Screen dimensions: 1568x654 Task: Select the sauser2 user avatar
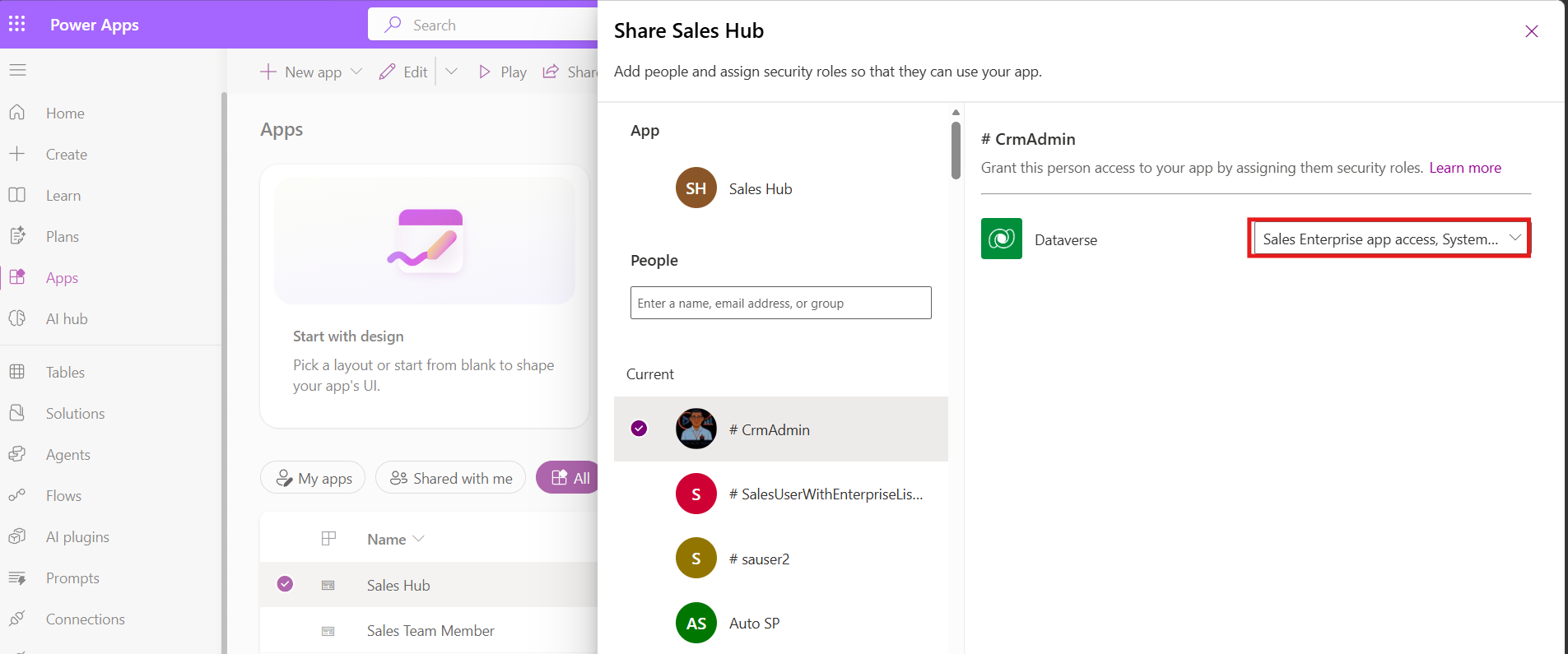tap(696, 559)
